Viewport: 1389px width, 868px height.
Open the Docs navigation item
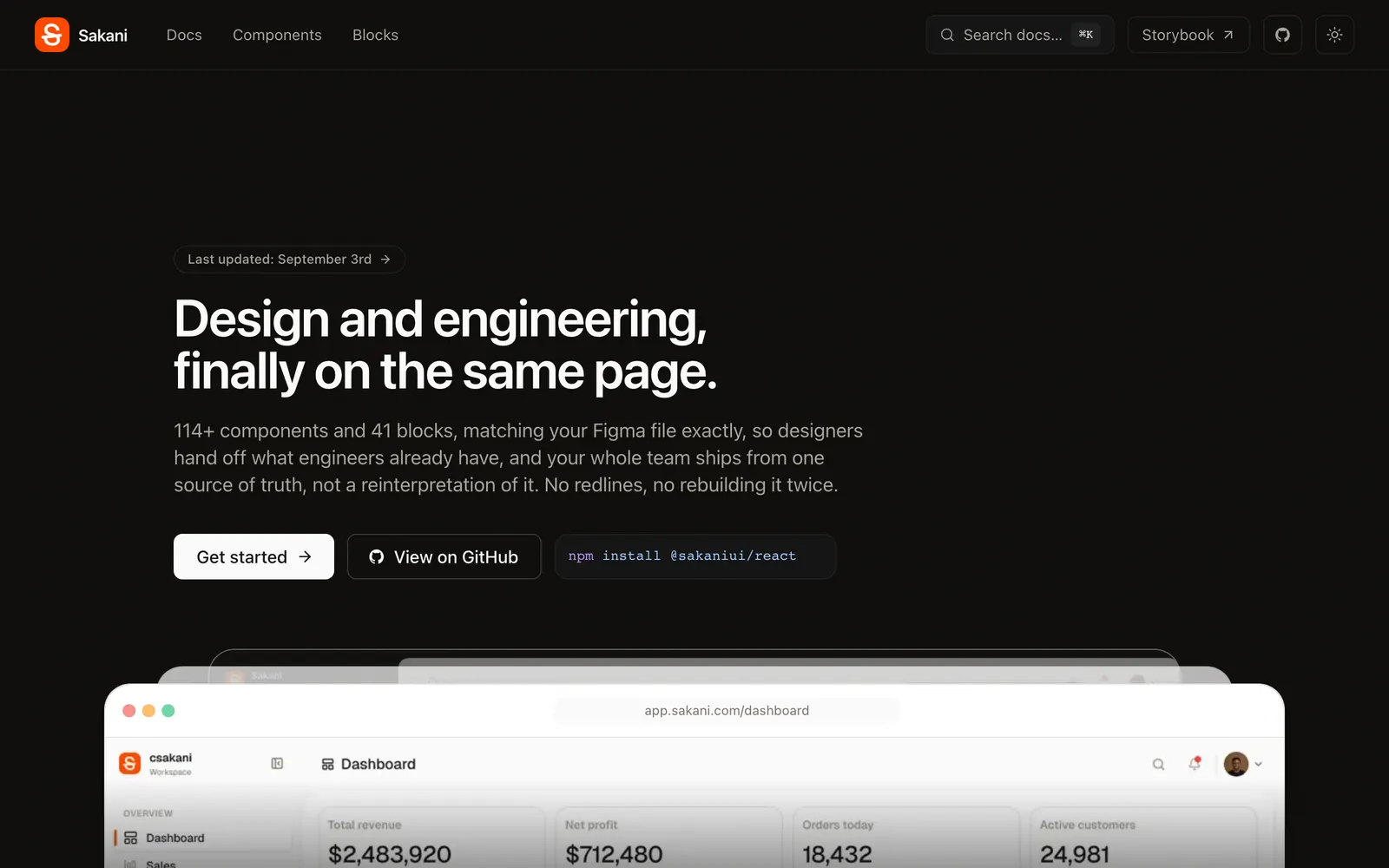pos(184,35)
